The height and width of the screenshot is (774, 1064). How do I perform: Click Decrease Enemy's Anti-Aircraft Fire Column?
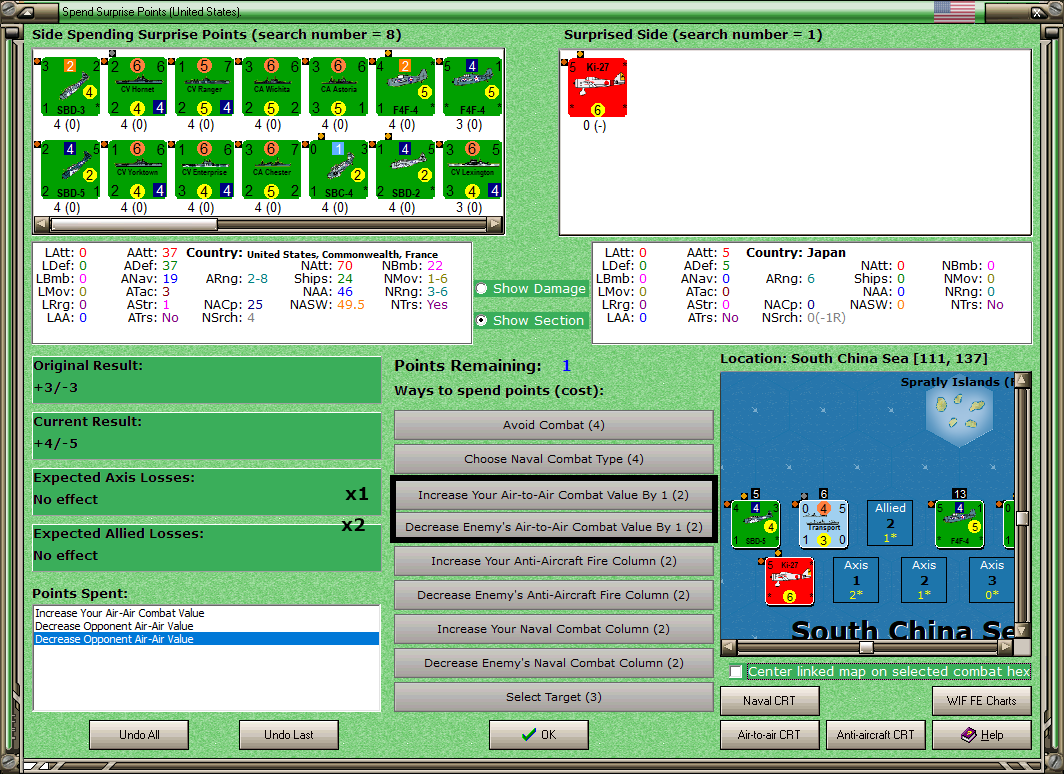pos(554,595)
